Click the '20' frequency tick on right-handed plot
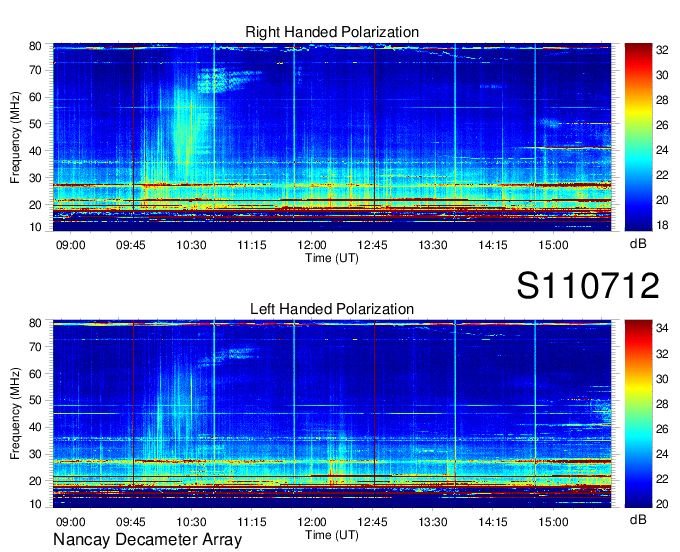This screenshot has width=680, height=552. (35, 205)
